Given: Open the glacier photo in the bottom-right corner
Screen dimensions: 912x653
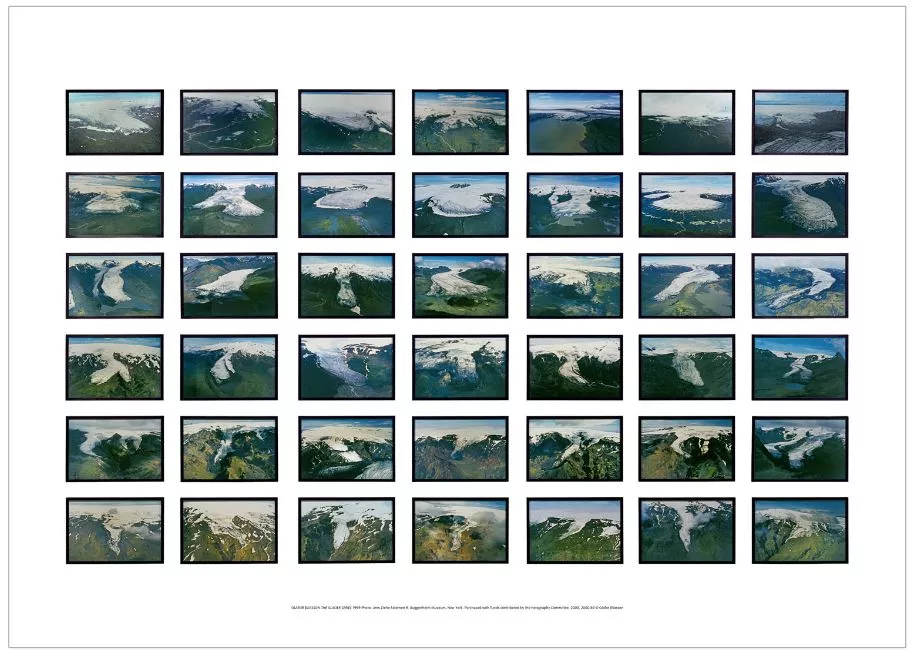Looking at the screenshot, I should pos(800,530).
